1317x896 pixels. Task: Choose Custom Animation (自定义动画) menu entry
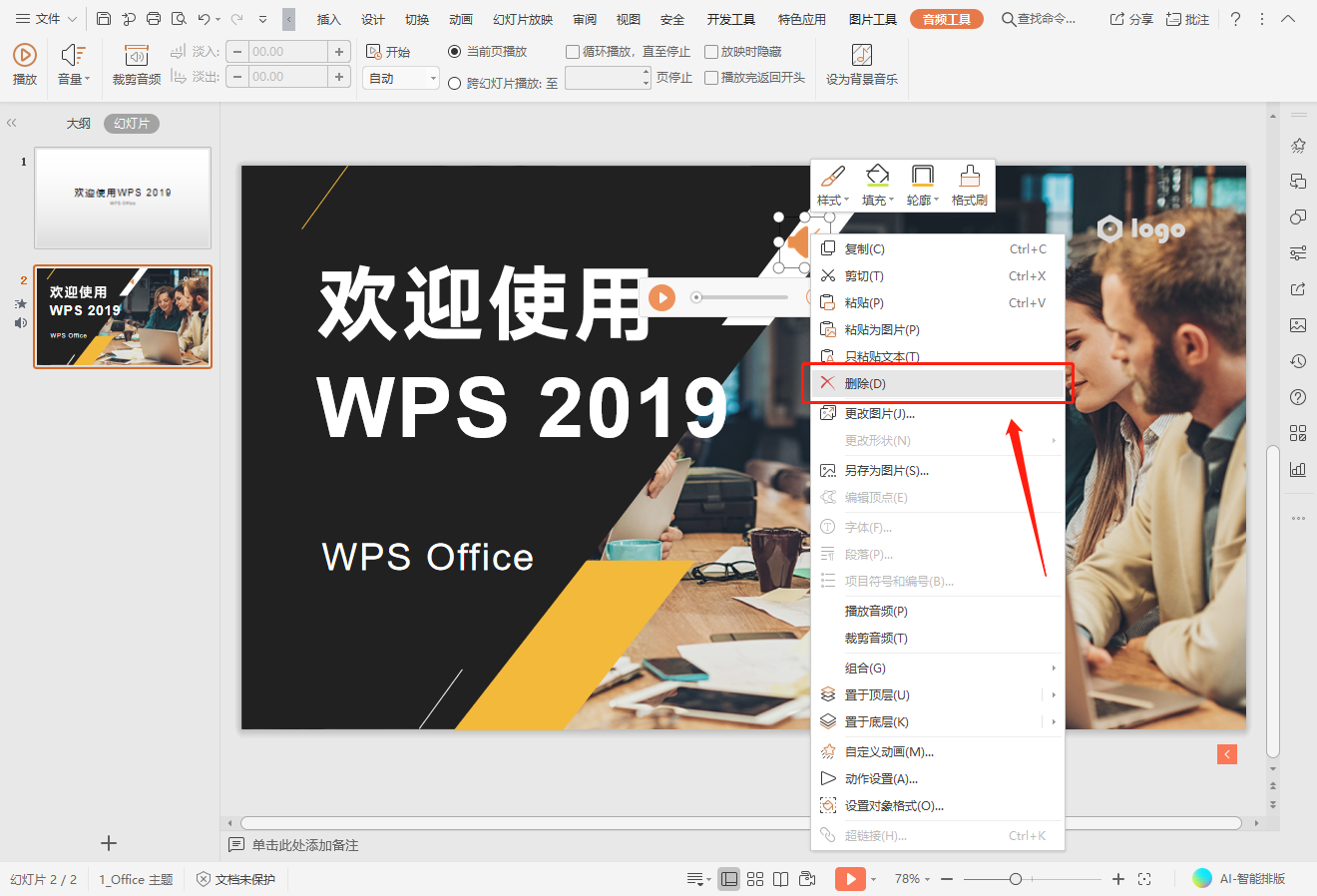pyautogui.click(x=937, y=751)
